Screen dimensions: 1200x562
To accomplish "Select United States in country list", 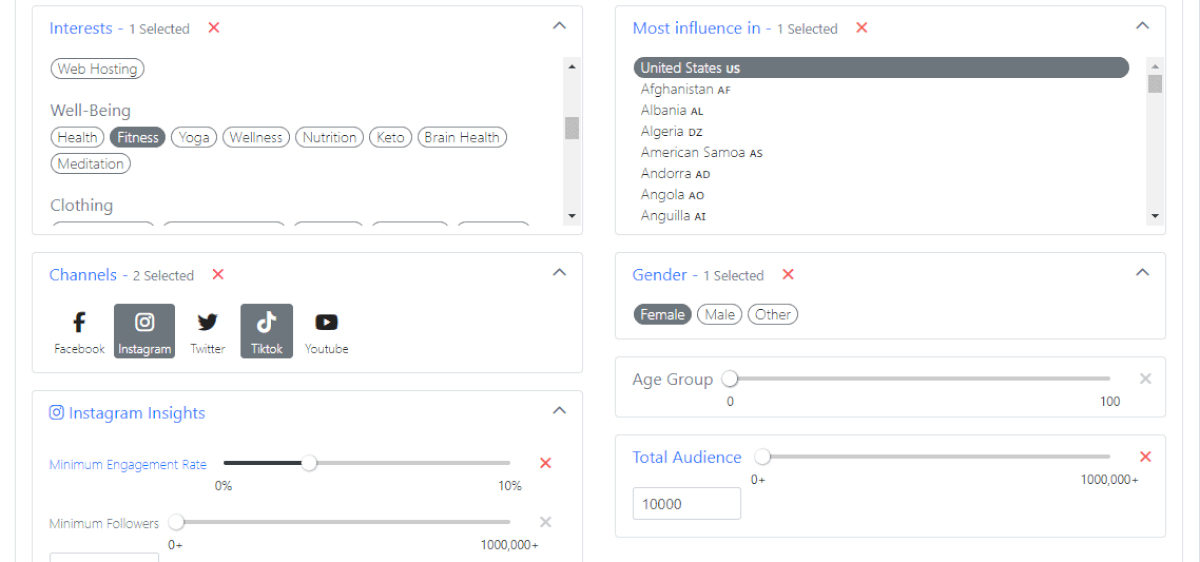I will click(x=881, y=68).
